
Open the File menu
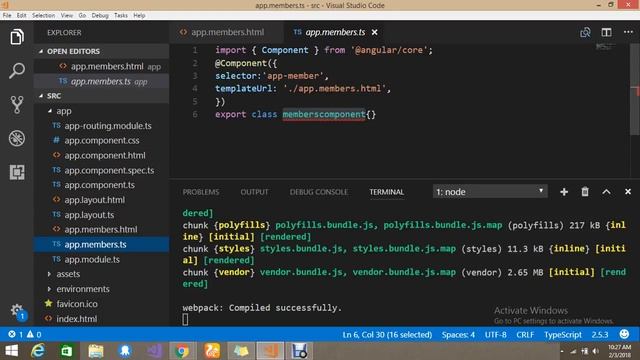[x=7, y=16]
